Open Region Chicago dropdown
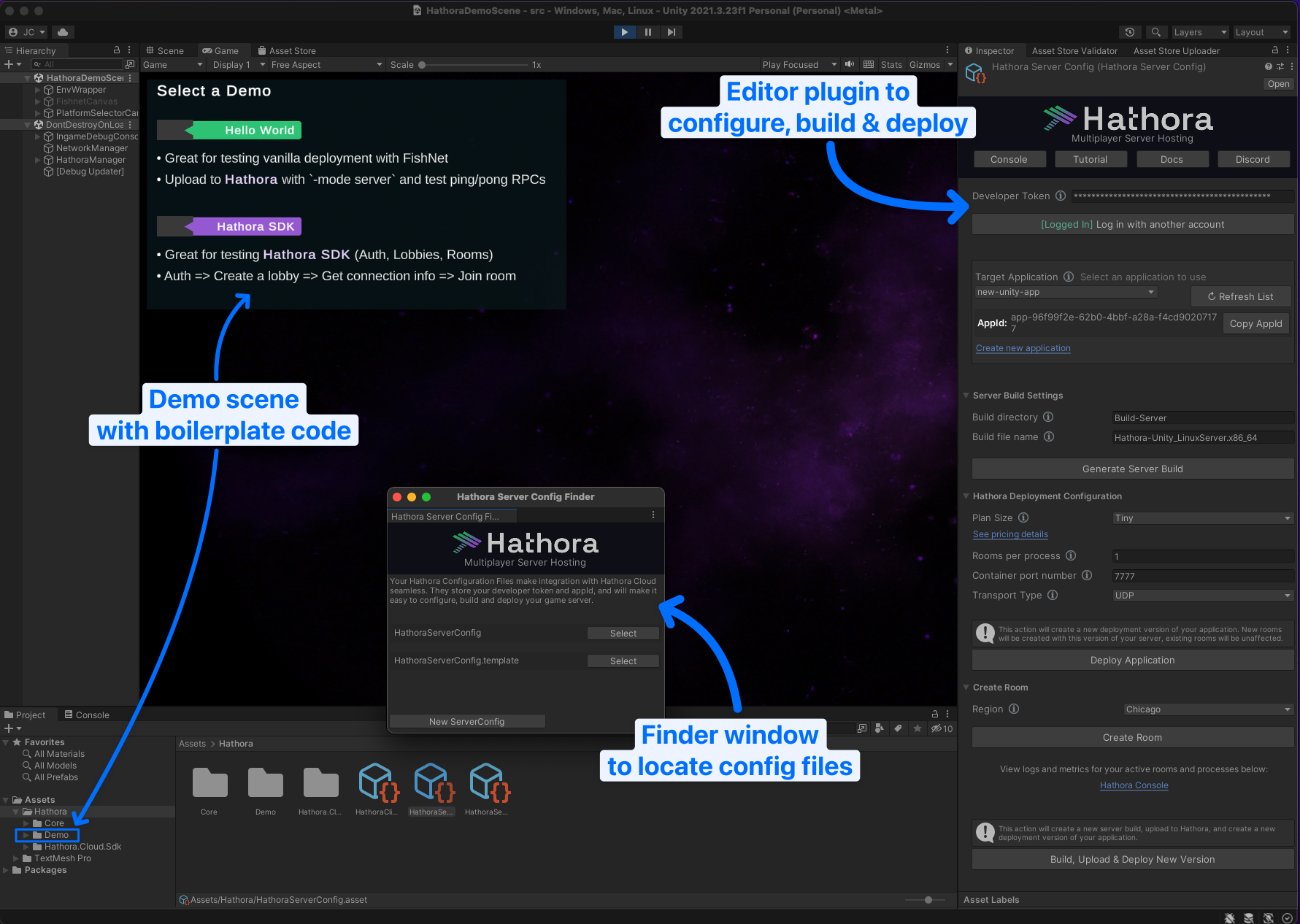The image size is (1300, 924). (1209, 709)
